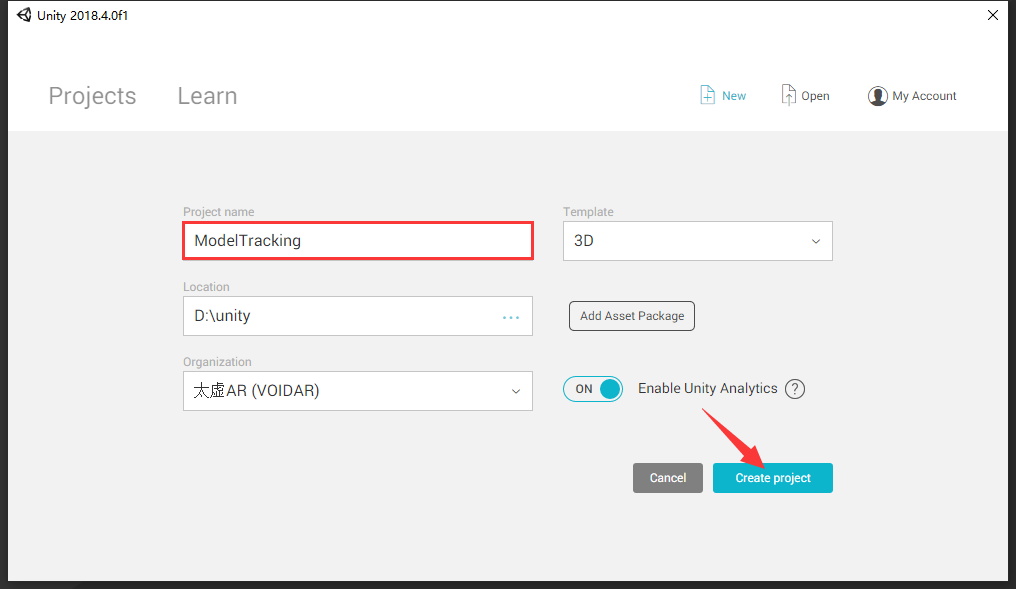This screenshot has width=1016, height=589.
Task: Click the Location label
Action: pyautogui.click(x=206, y=286)
